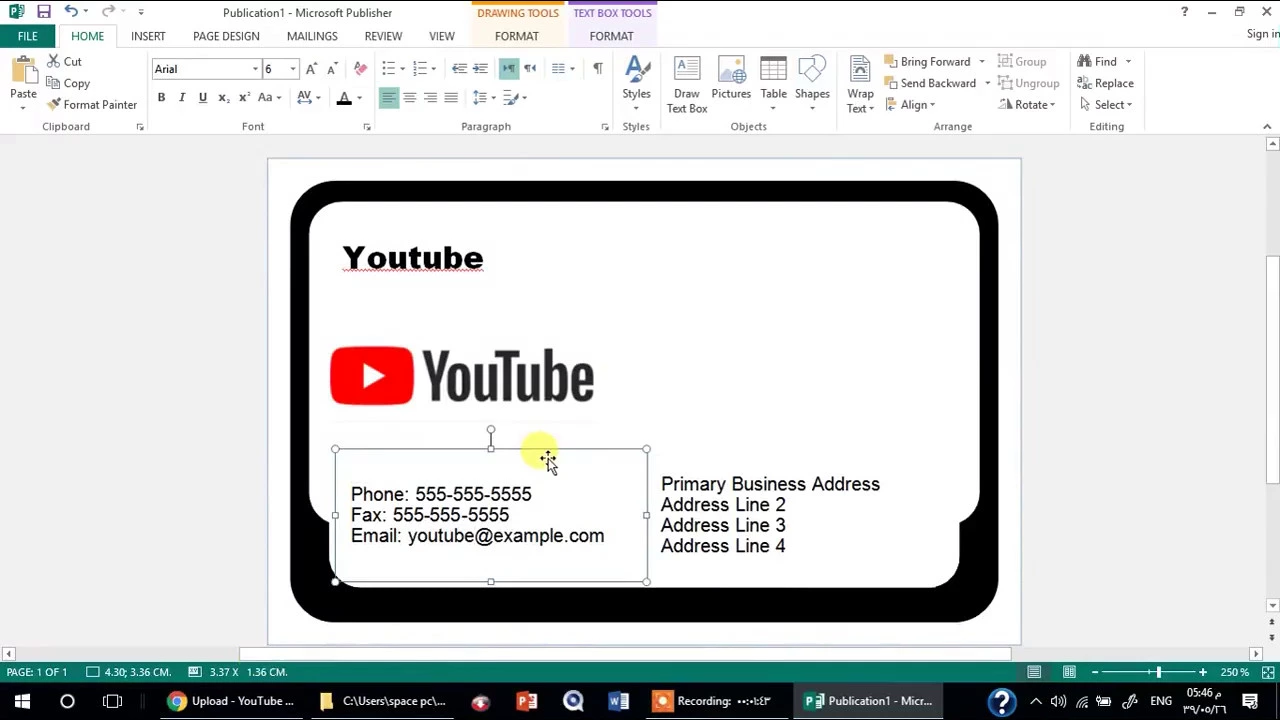
Task: Open Word from the taskbar
Action: [619, 701]
